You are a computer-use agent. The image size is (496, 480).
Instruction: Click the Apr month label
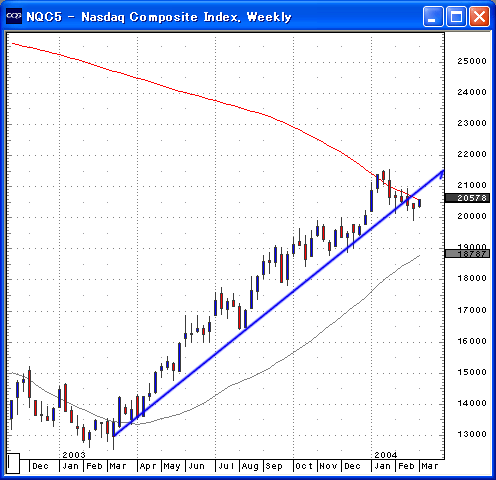pos(148,466)
